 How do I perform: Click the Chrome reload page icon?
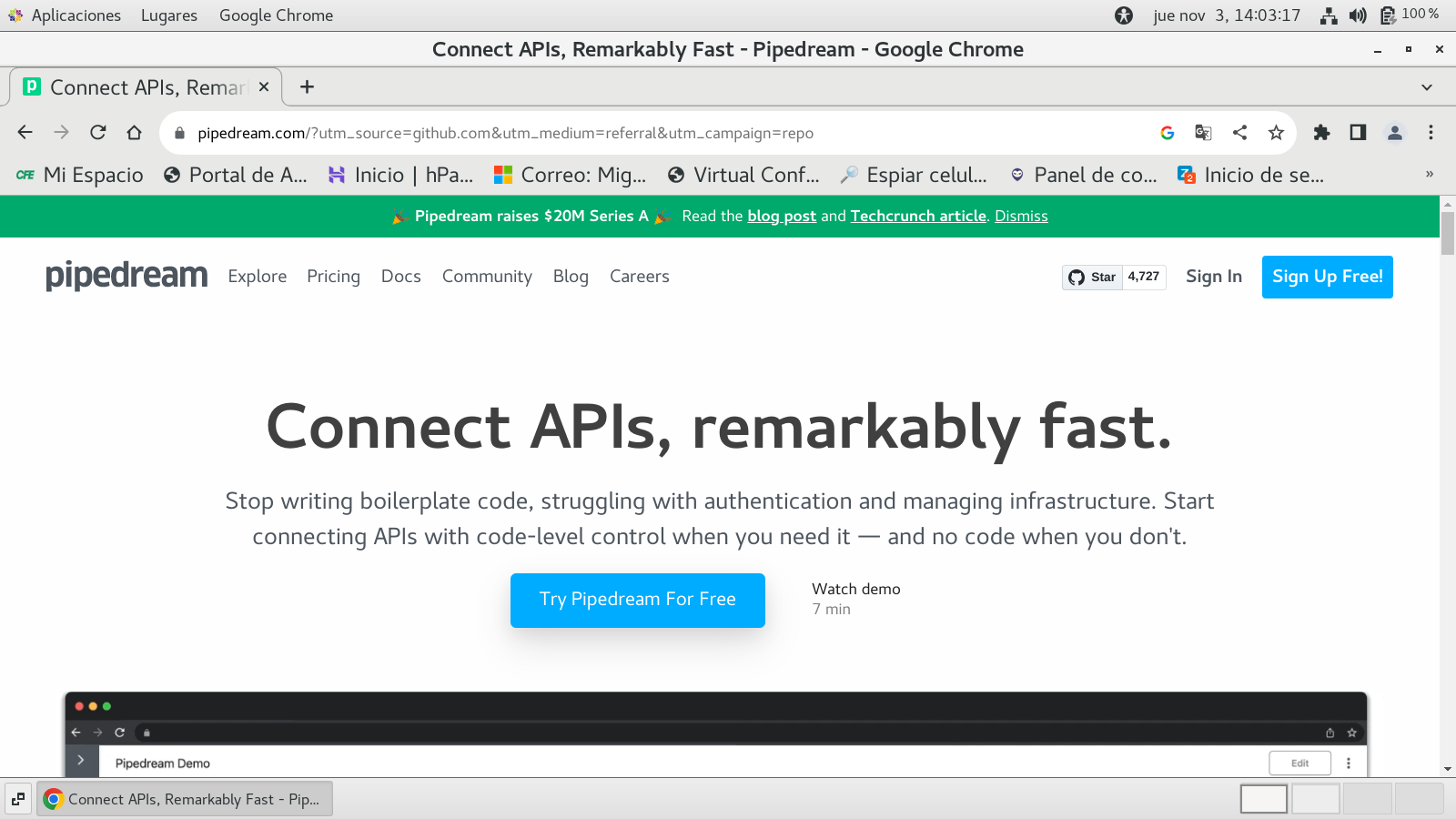click(x=98, y=133)
